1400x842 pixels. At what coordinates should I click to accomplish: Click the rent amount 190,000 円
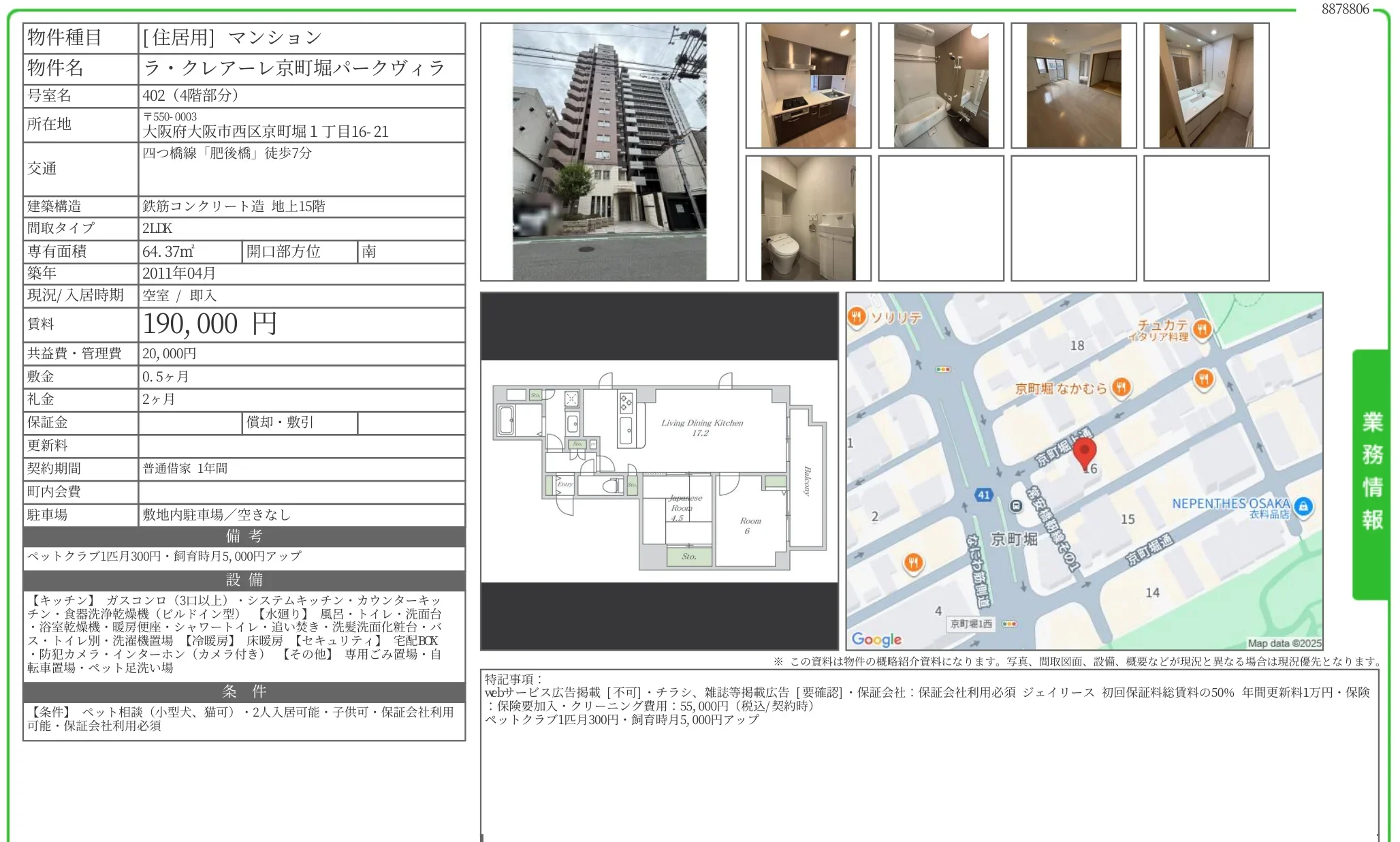pos(210,324)
